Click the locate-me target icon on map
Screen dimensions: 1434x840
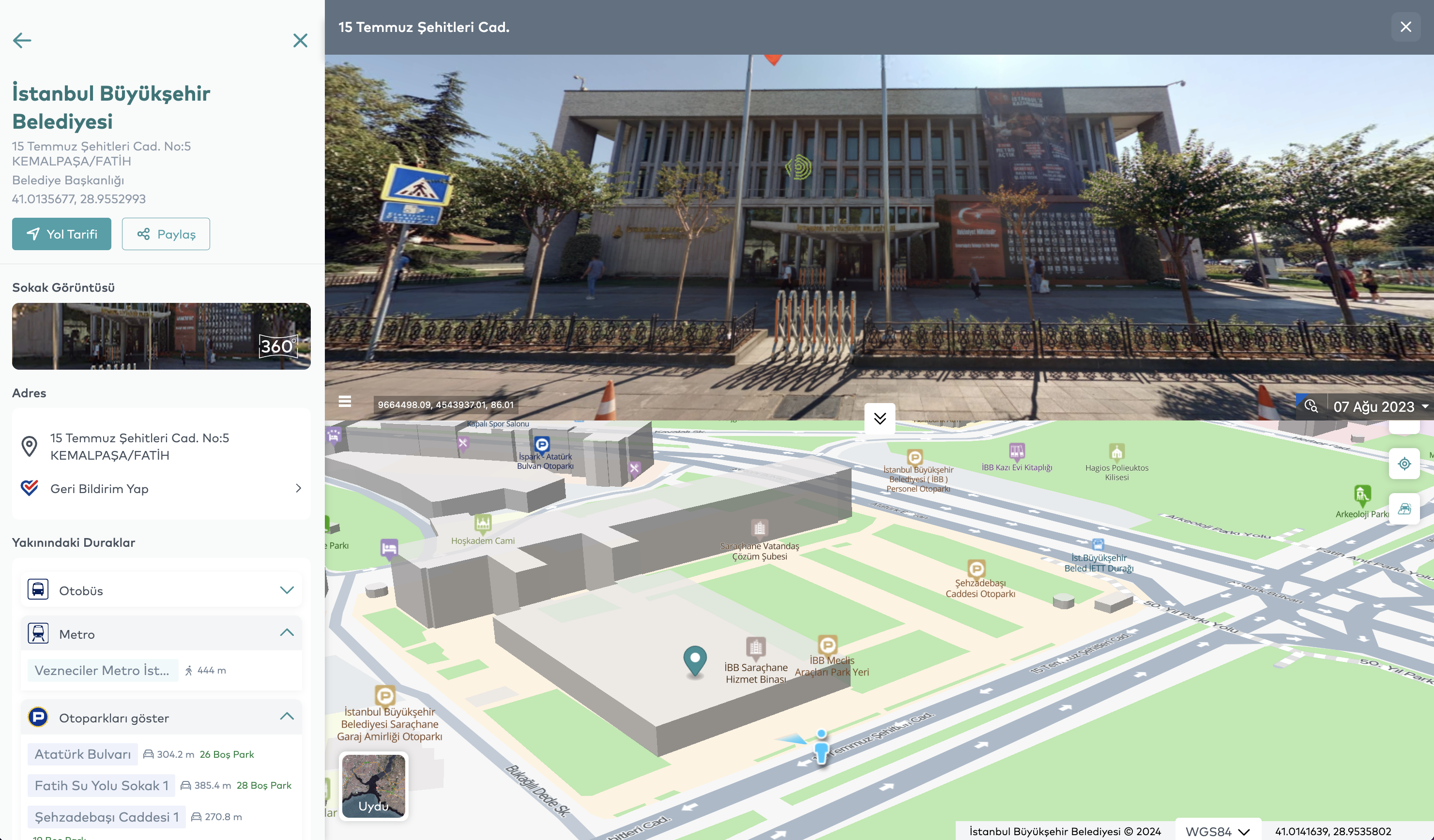(1404, 464)
